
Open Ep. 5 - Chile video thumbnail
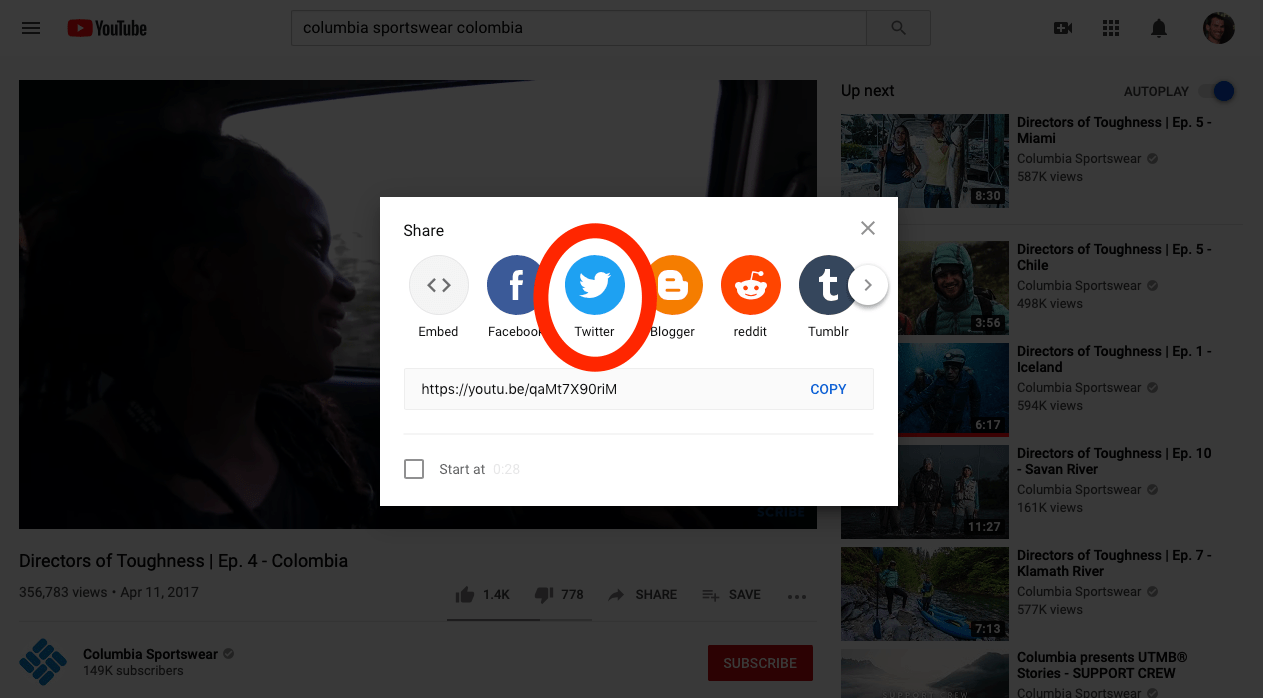tap(925, 288)
